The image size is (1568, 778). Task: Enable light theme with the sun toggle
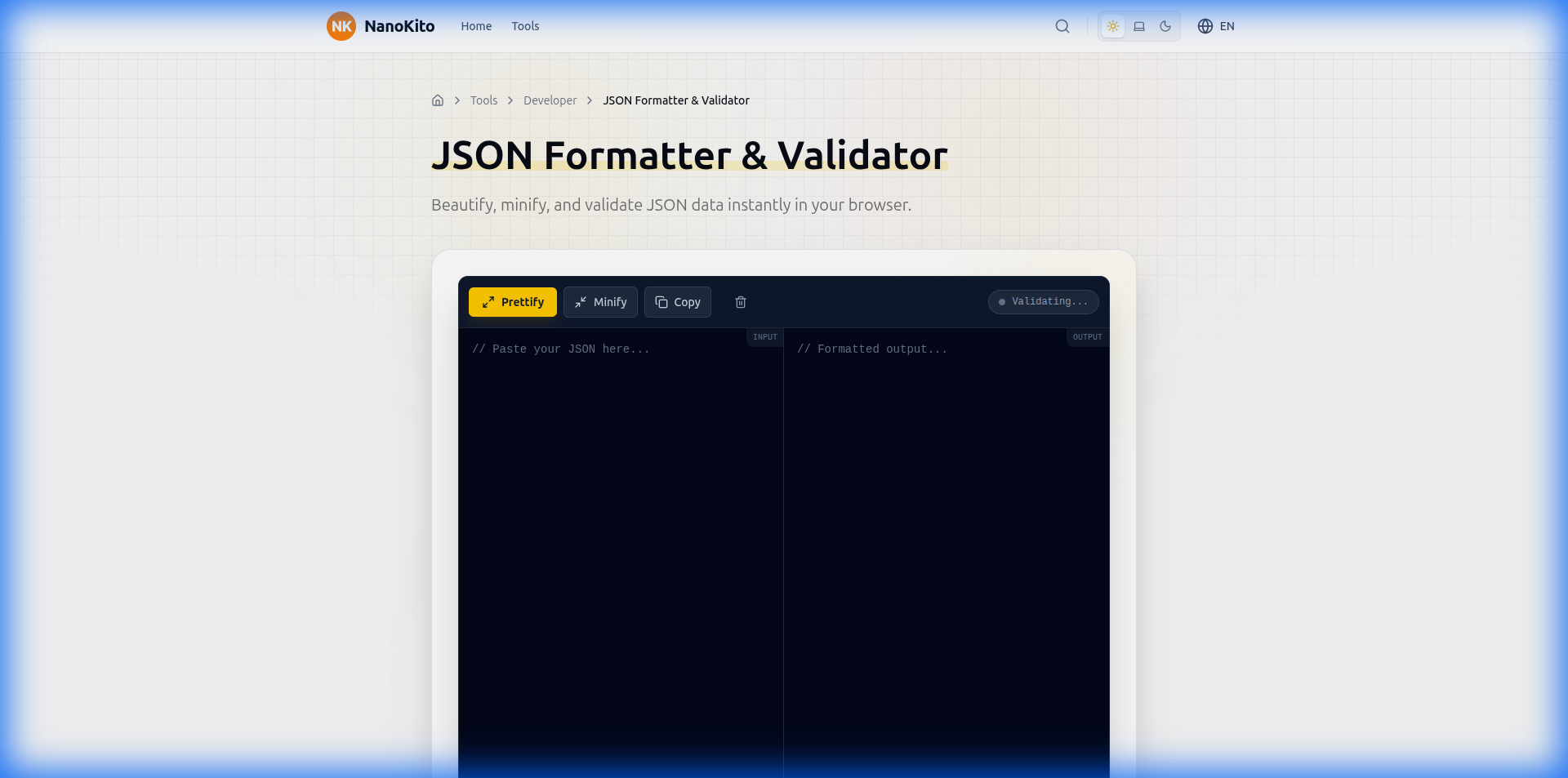pyautogui.click(x=1112, y=26)
